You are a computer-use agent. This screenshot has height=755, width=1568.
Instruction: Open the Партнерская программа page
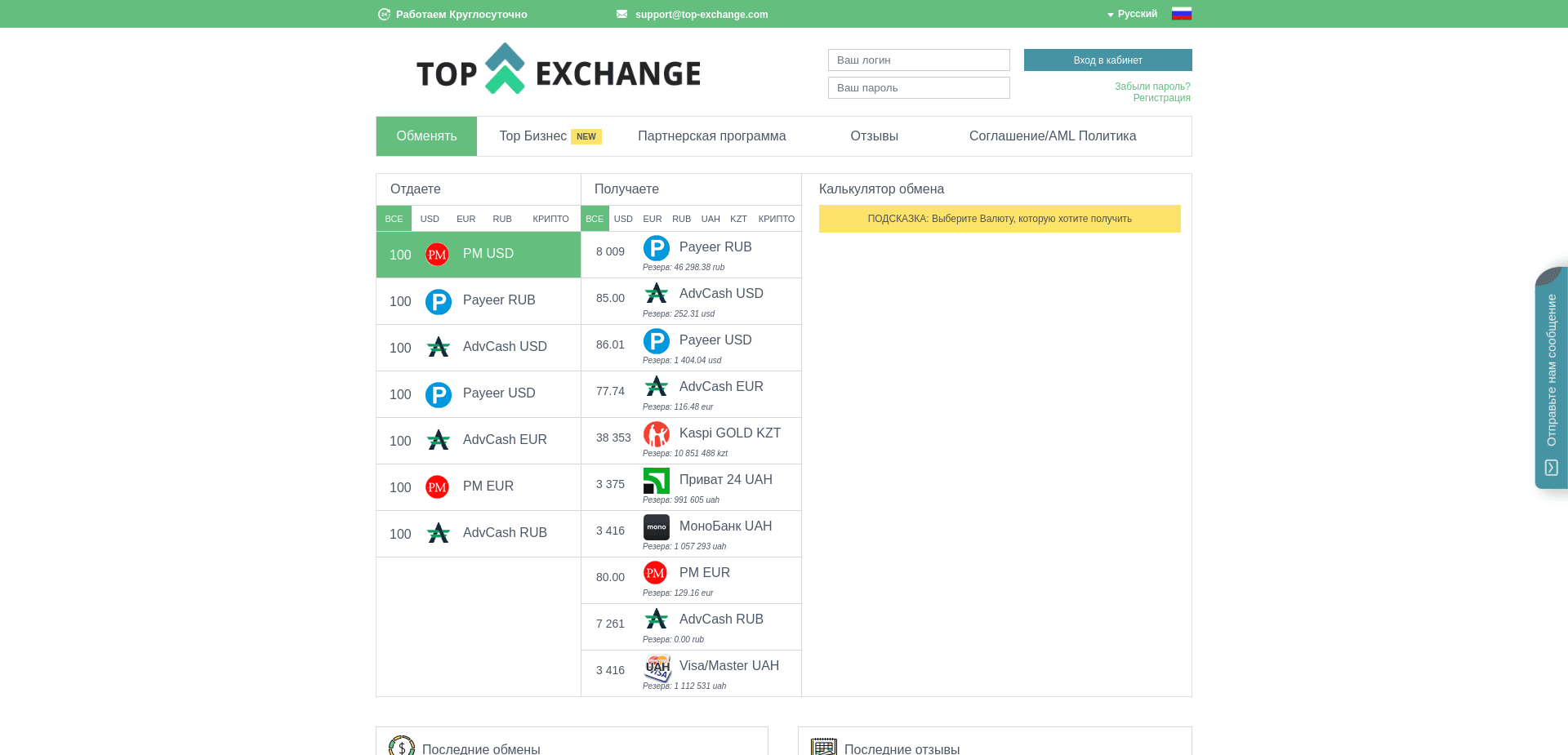[711, 136]
